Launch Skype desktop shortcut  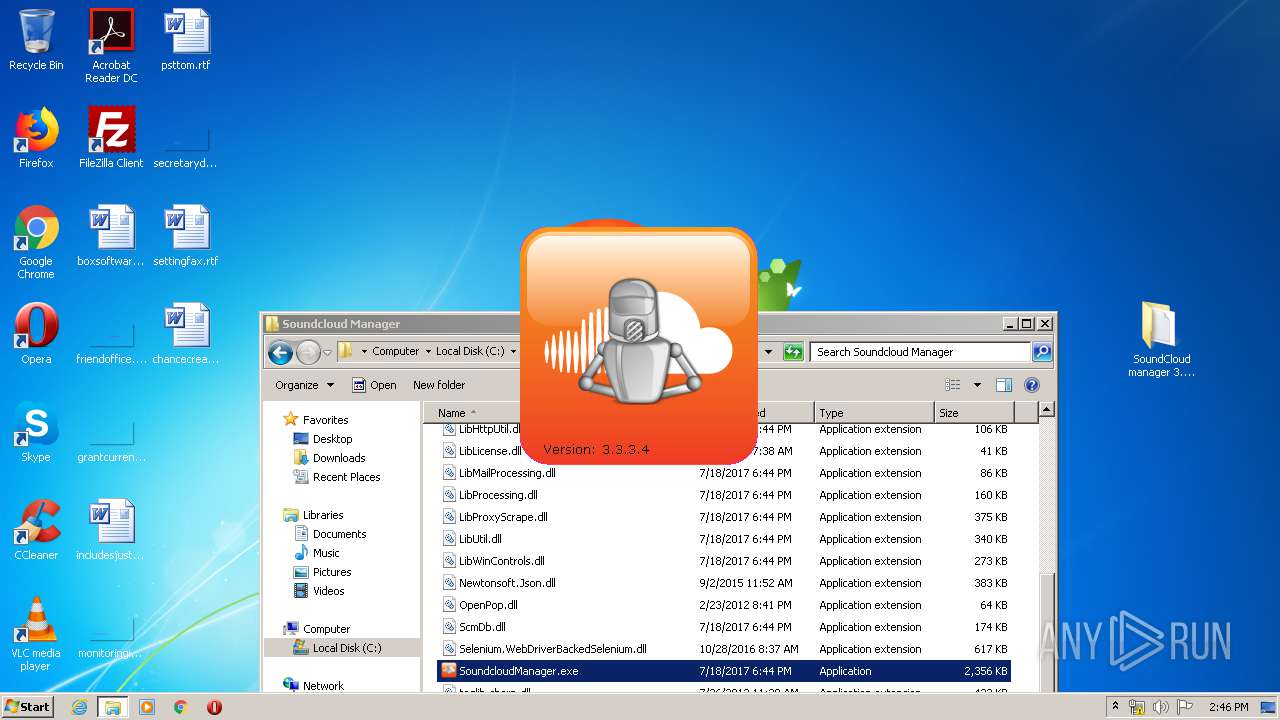[x=36, y=432]
